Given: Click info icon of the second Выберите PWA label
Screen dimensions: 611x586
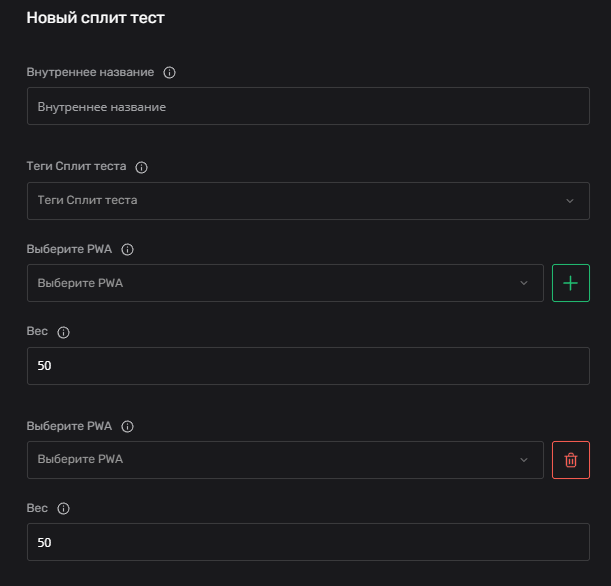Looking at the screenshot, I should point(127,426).
